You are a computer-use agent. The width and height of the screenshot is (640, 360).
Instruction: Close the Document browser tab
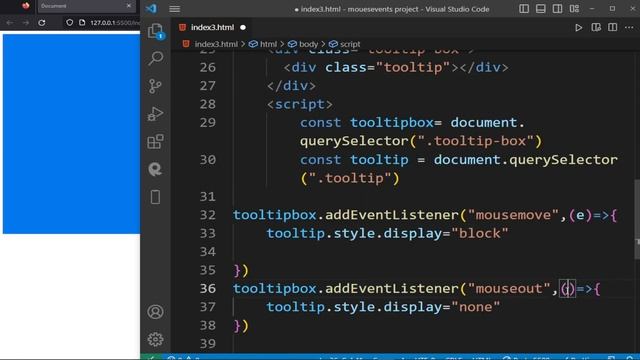coord(129,6)
